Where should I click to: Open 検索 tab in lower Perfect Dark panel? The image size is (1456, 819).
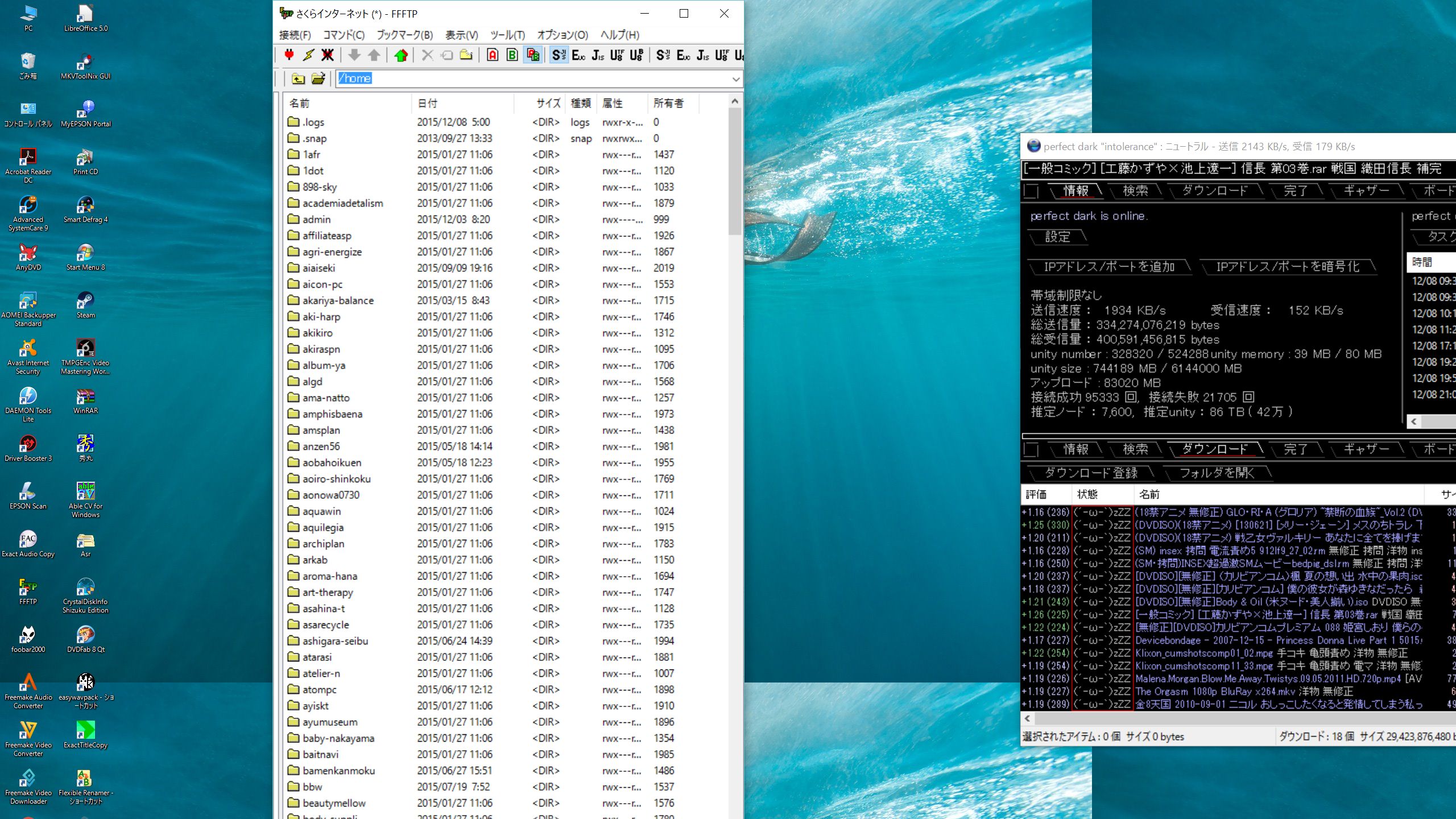[x=1135, y=449]
